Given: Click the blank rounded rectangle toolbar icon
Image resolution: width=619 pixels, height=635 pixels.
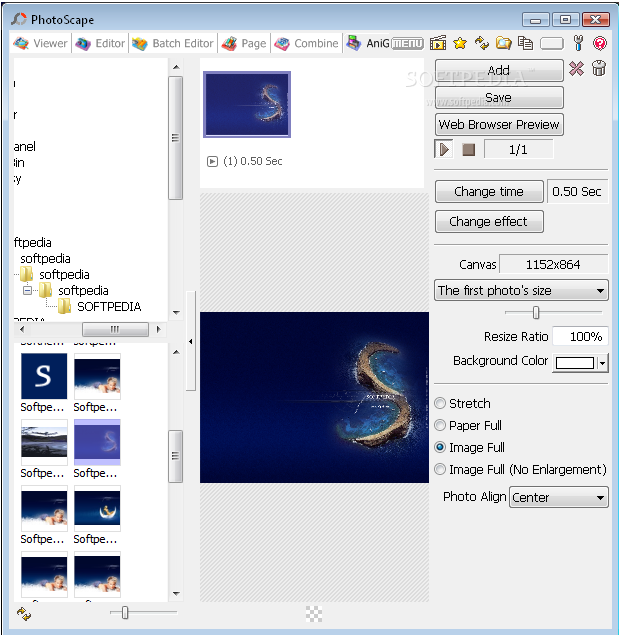Looking at the screenshot, I should point(552,43).
